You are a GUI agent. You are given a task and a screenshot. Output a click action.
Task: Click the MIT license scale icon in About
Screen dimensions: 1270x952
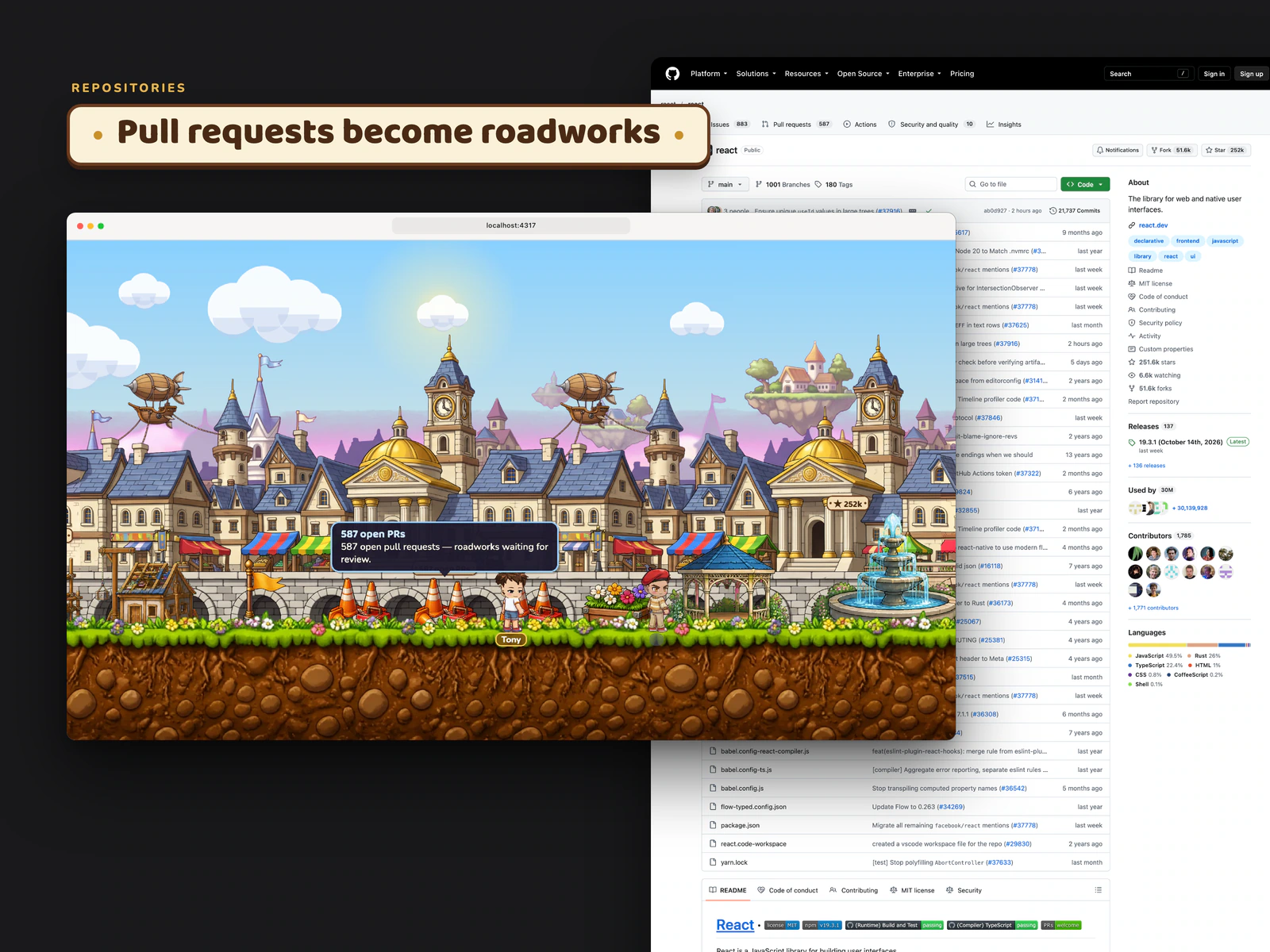point(1132,283)
